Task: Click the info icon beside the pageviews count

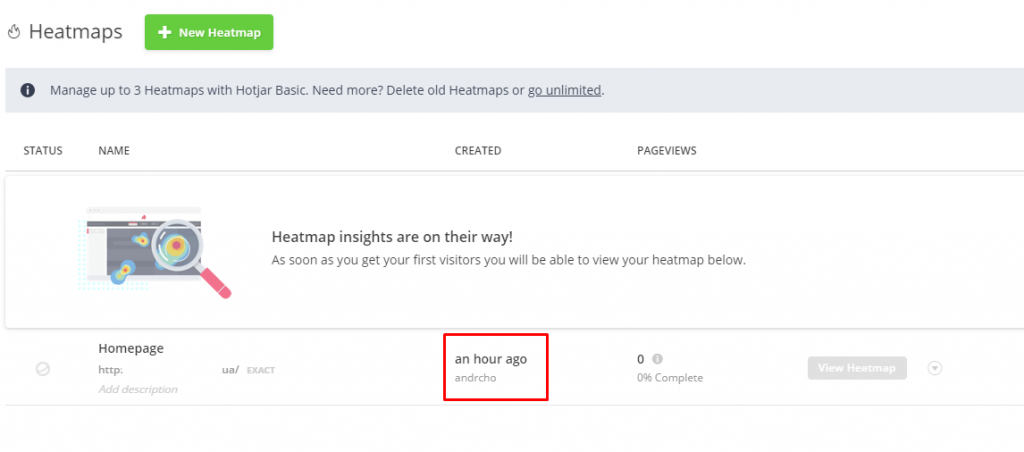Action: pos(657,359)
